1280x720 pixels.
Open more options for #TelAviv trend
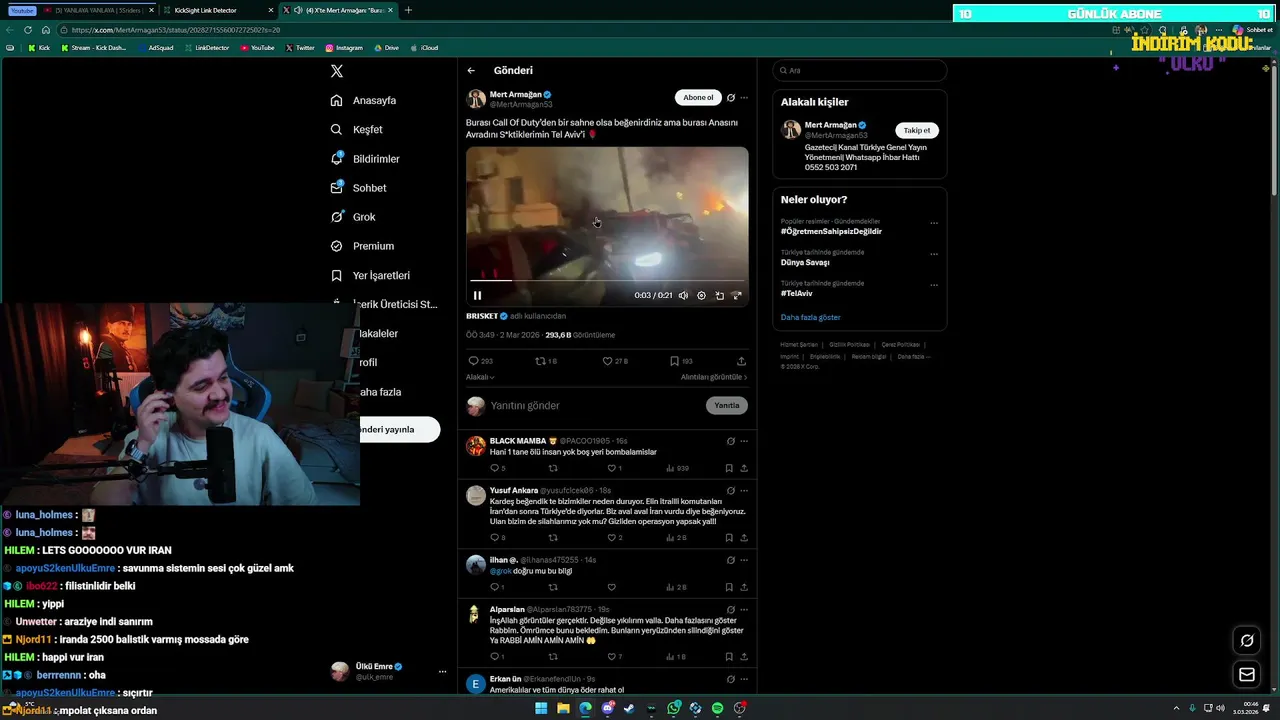coord(934,285)
